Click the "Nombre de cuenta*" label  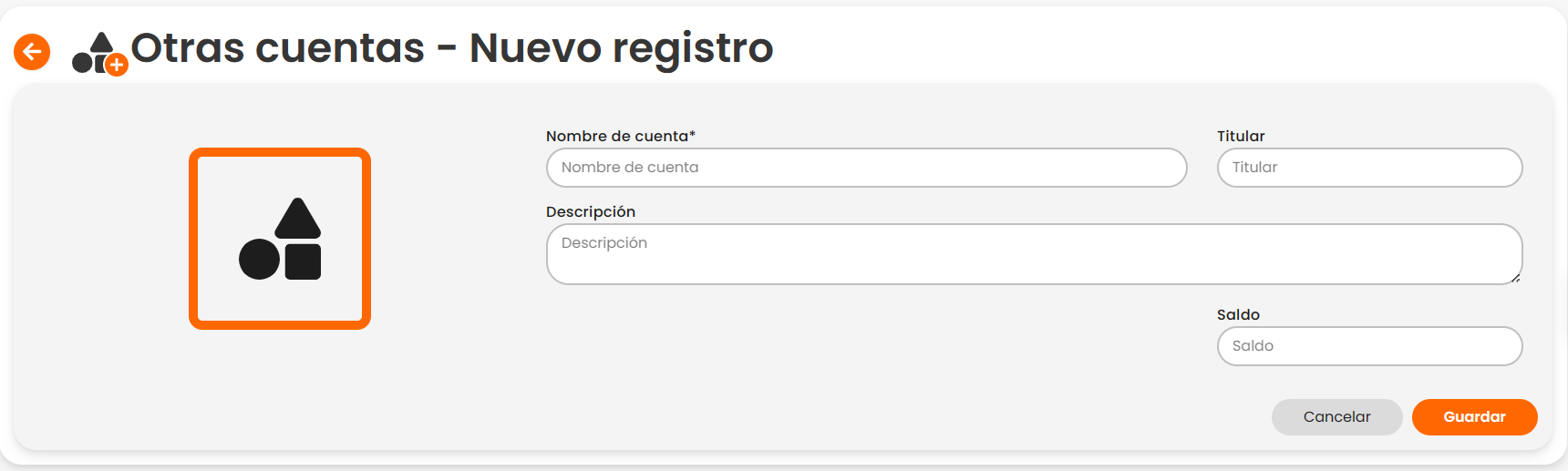pos(621,136)
